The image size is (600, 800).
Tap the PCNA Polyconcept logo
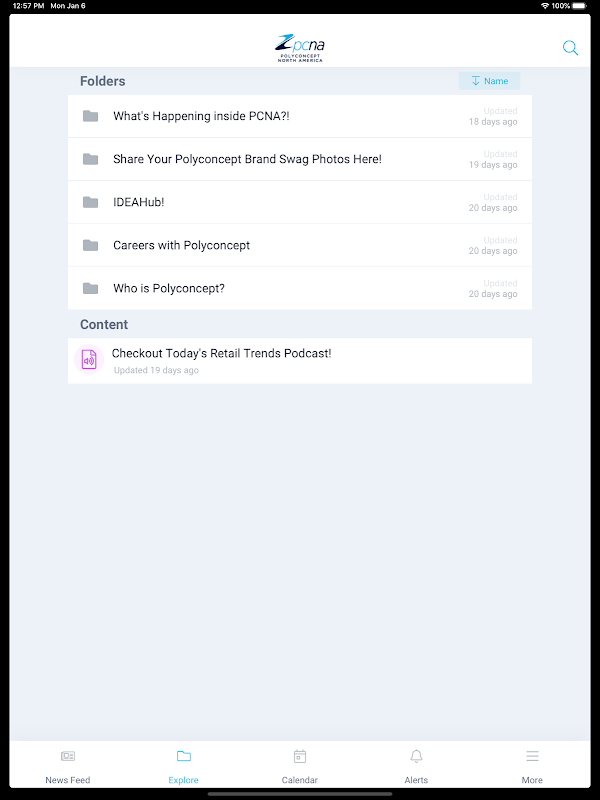pos(299,48)
